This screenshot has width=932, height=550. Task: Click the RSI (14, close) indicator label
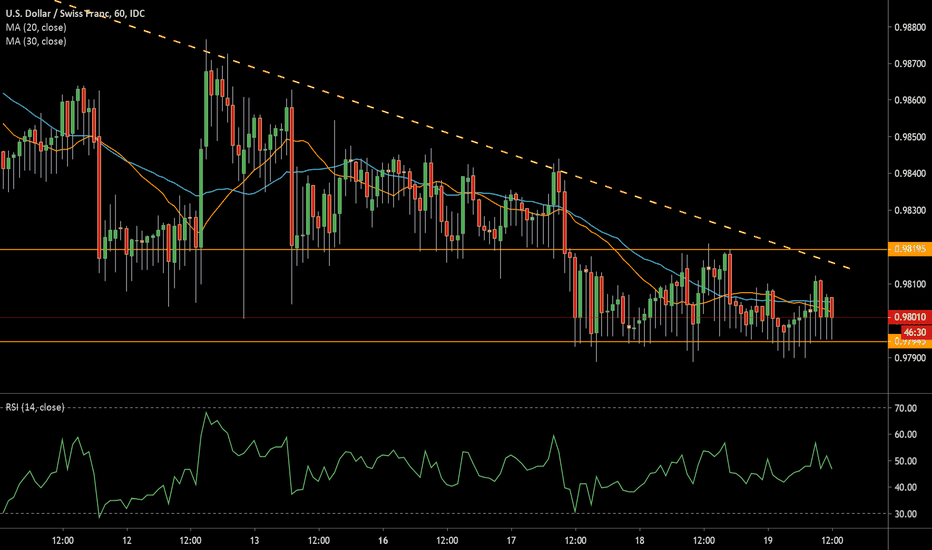(x=39, y=407)
